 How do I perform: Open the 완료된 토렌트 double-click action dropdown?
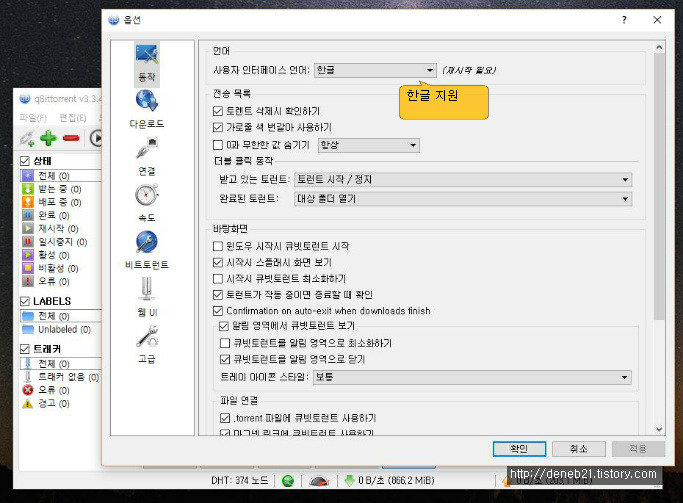click(463, 199)
